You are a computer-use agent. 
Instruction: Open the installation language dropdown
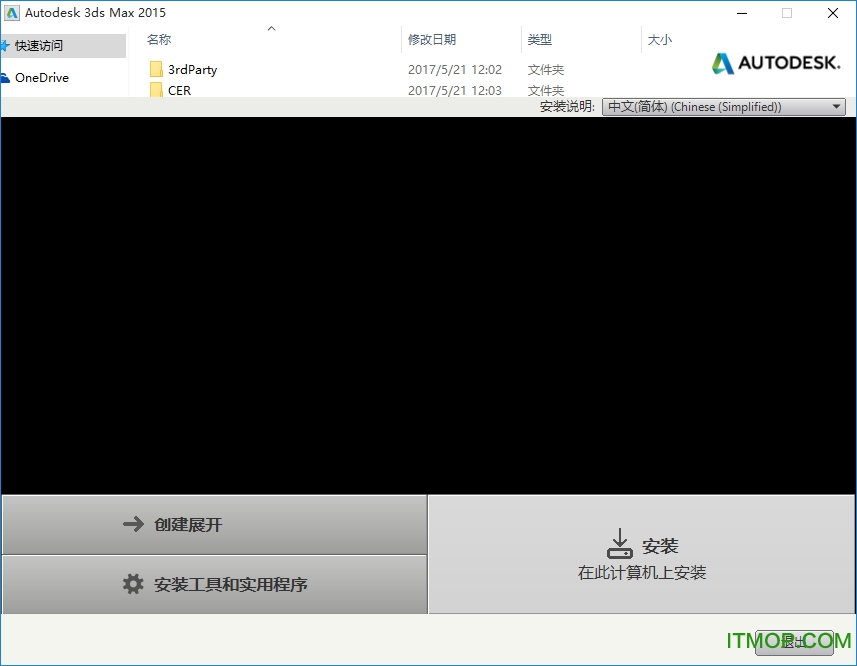[724, 107]
